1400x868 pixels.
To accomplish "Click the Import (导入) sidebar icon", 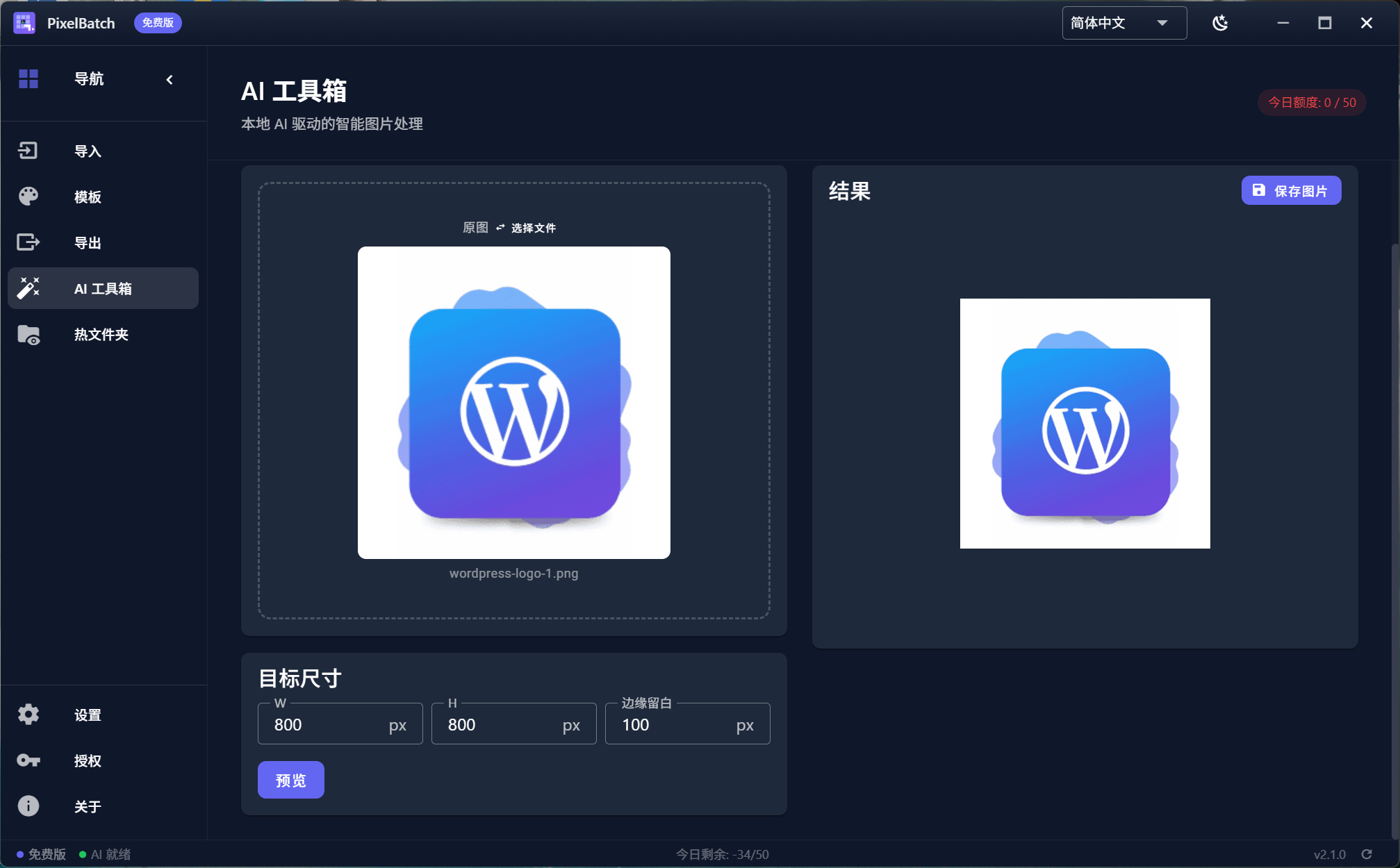I will coord(28,151).
